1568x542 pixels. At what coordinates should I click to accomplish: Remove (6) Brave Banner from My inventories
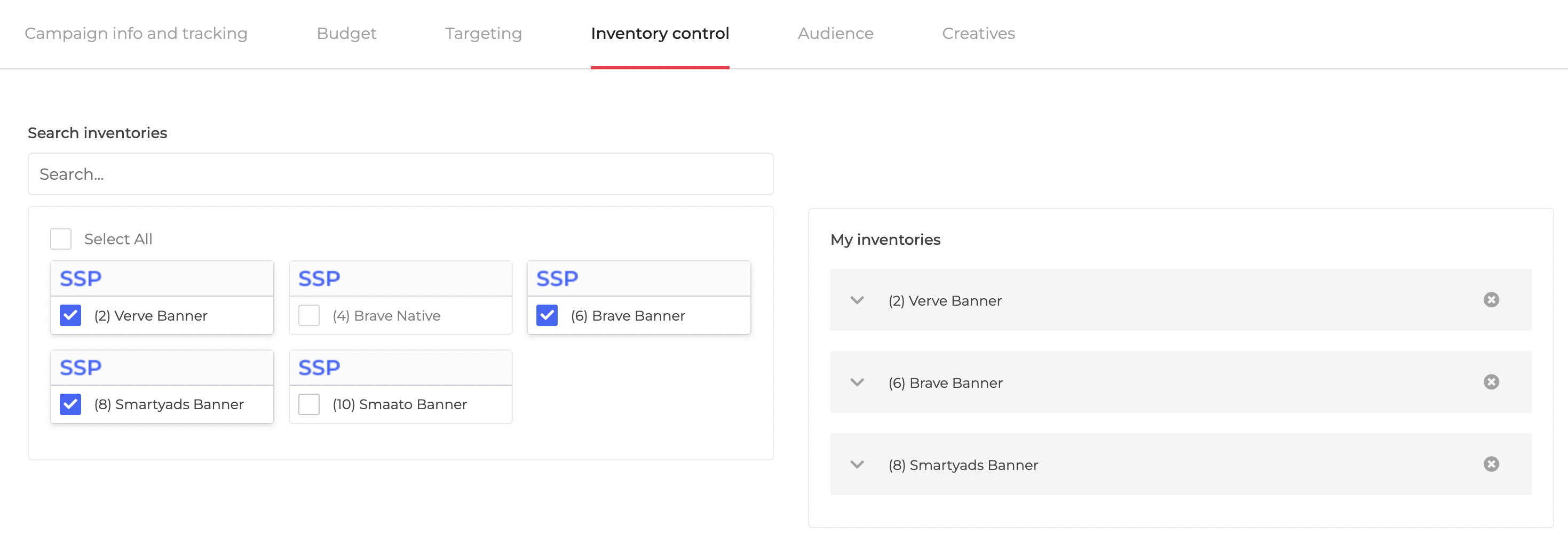pos(1491,382)
